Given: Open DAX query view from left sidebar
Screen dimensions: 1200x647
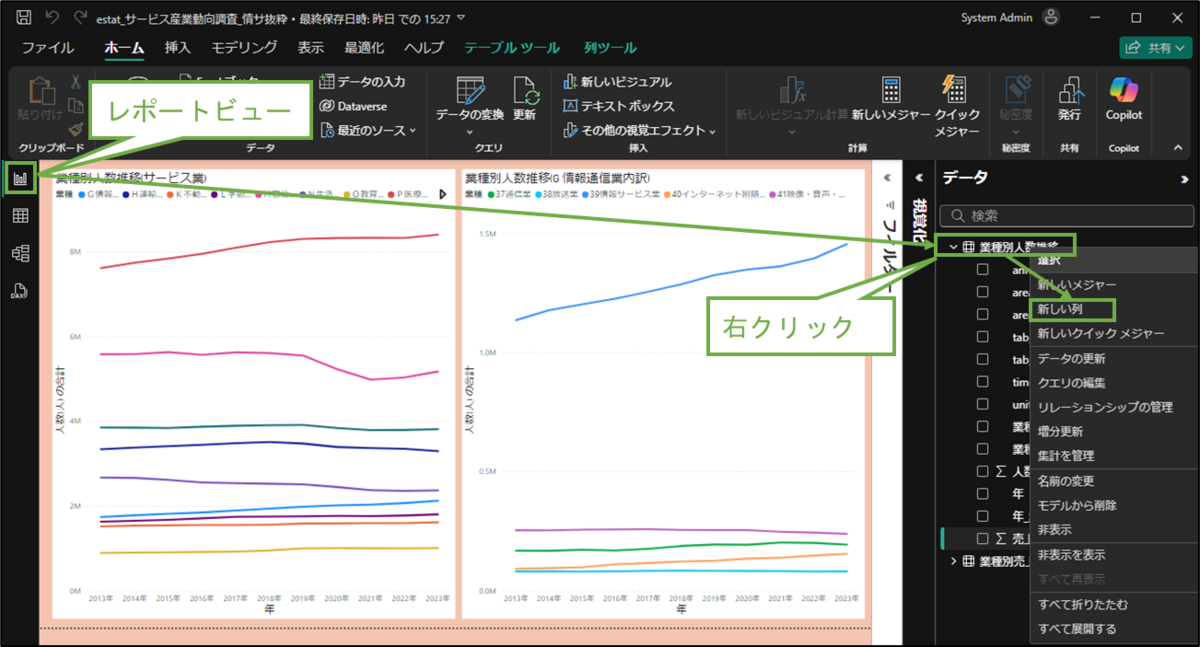Looking at the screenshot, I should click(x=20, y=292).
